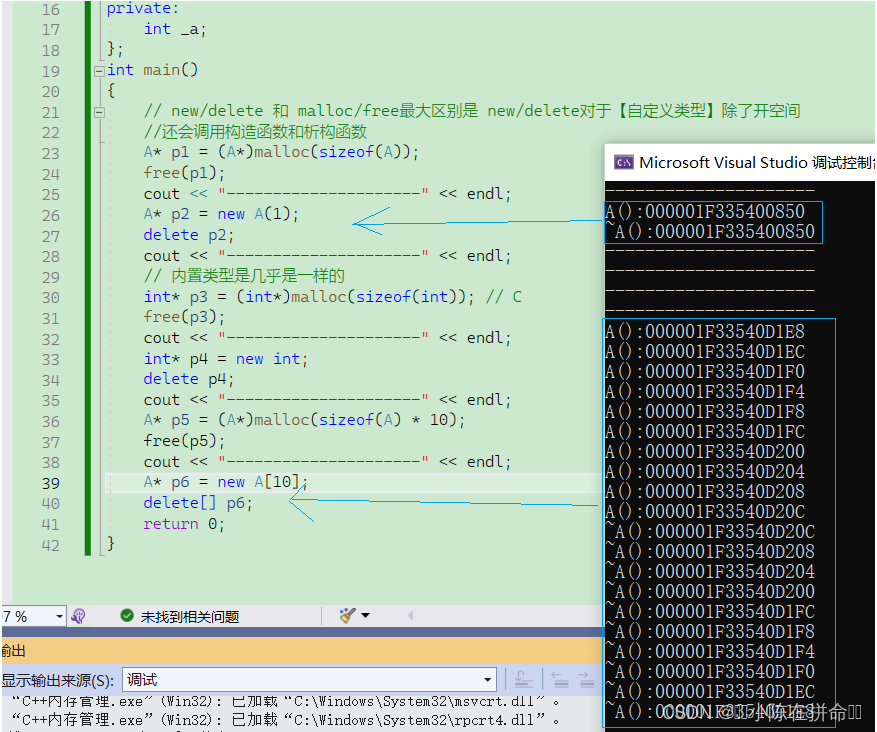877x732 pixels.
Task: Click the go to next message icon
Action: coord(586,679)
